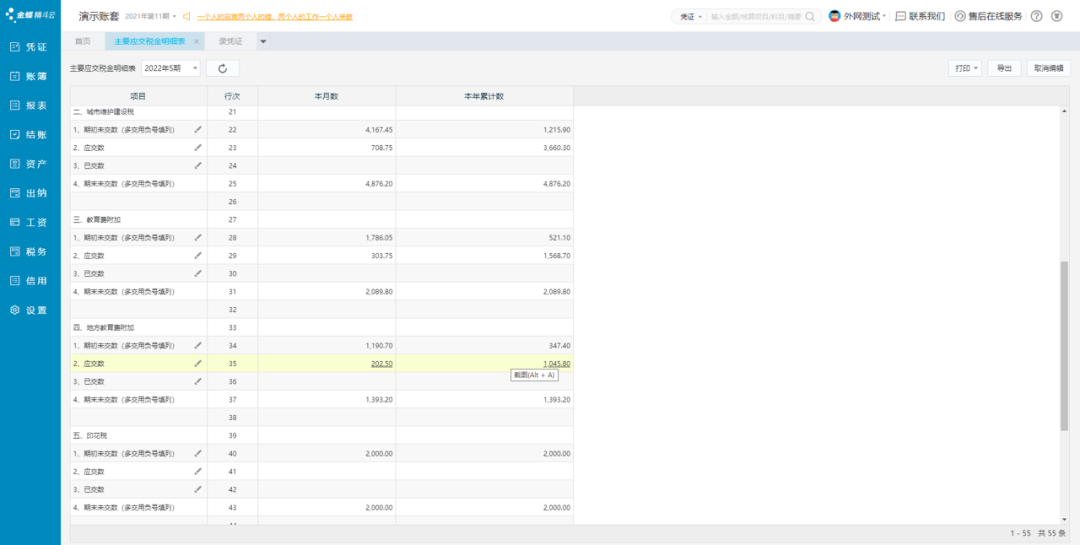Click the pencil edit icon in row 42
Viewport: 1080px width, 545px height.
pyautogui.click(x=198, y=489)
